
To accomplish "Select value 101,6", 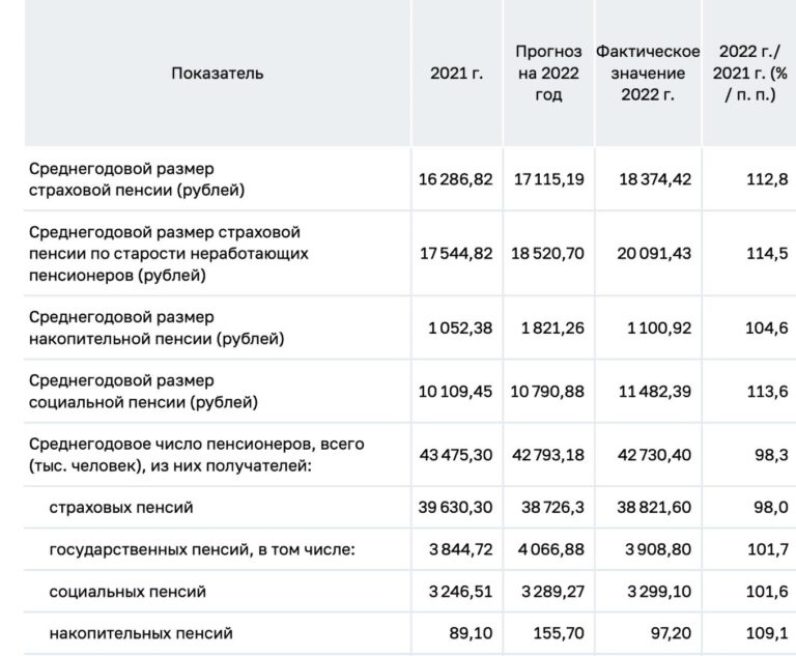I will tap(768, 592).
